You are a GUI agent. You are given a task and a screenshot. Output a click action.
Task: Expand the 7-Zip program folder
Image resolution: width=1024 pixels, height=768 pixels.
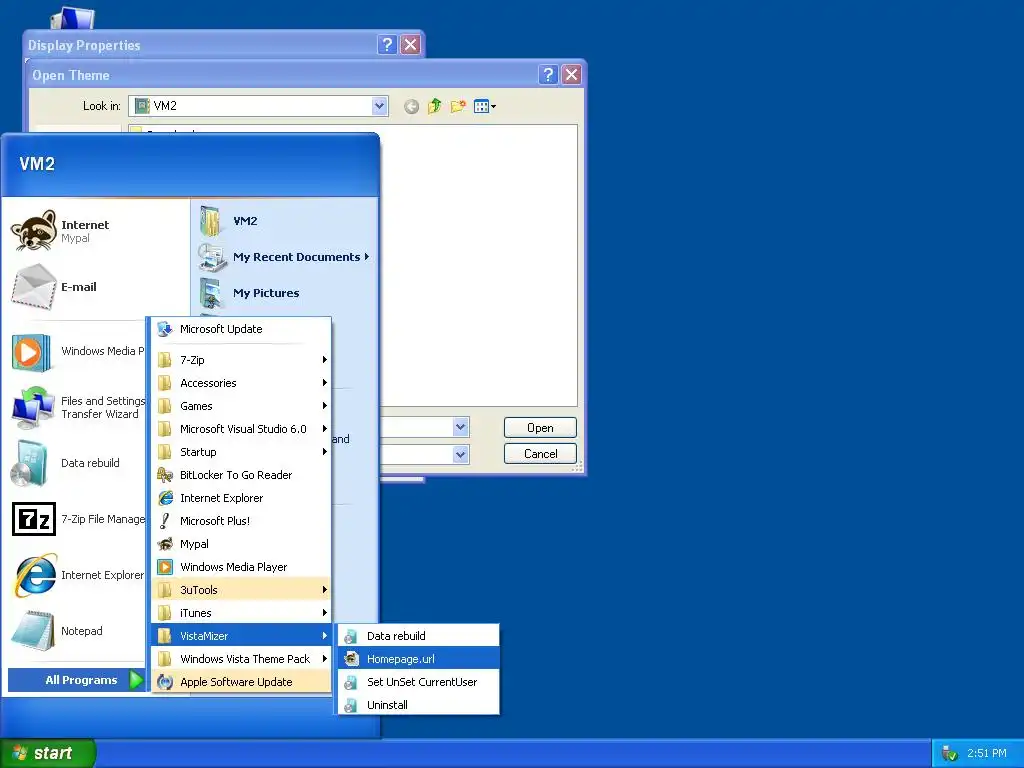pos(241,360)
